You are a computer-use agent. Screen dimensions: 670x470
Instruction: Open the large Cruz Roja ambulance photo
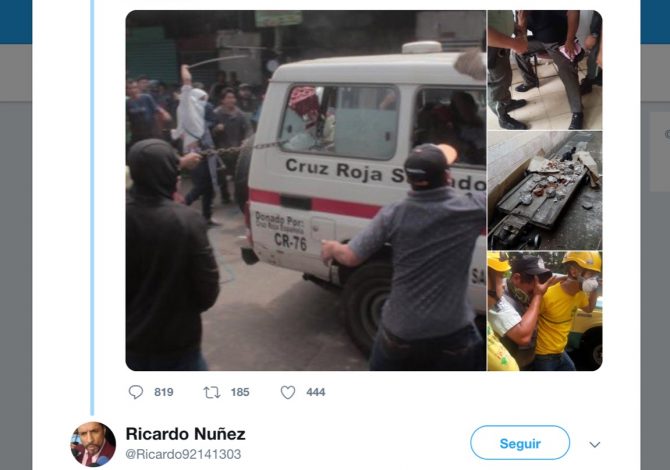(x=306, y=190)
